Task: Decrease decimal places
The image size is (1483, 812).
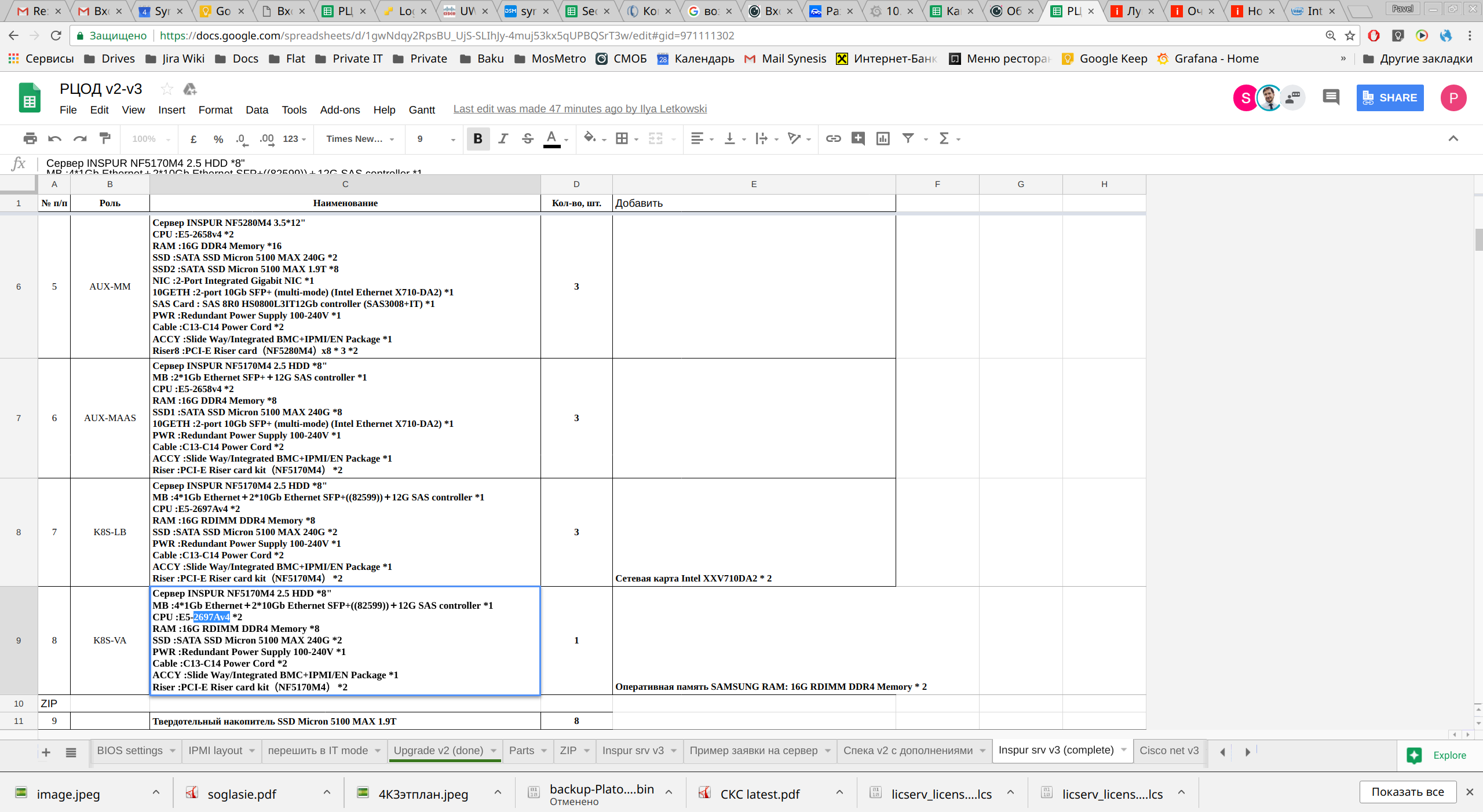Action: click(242, 139)
